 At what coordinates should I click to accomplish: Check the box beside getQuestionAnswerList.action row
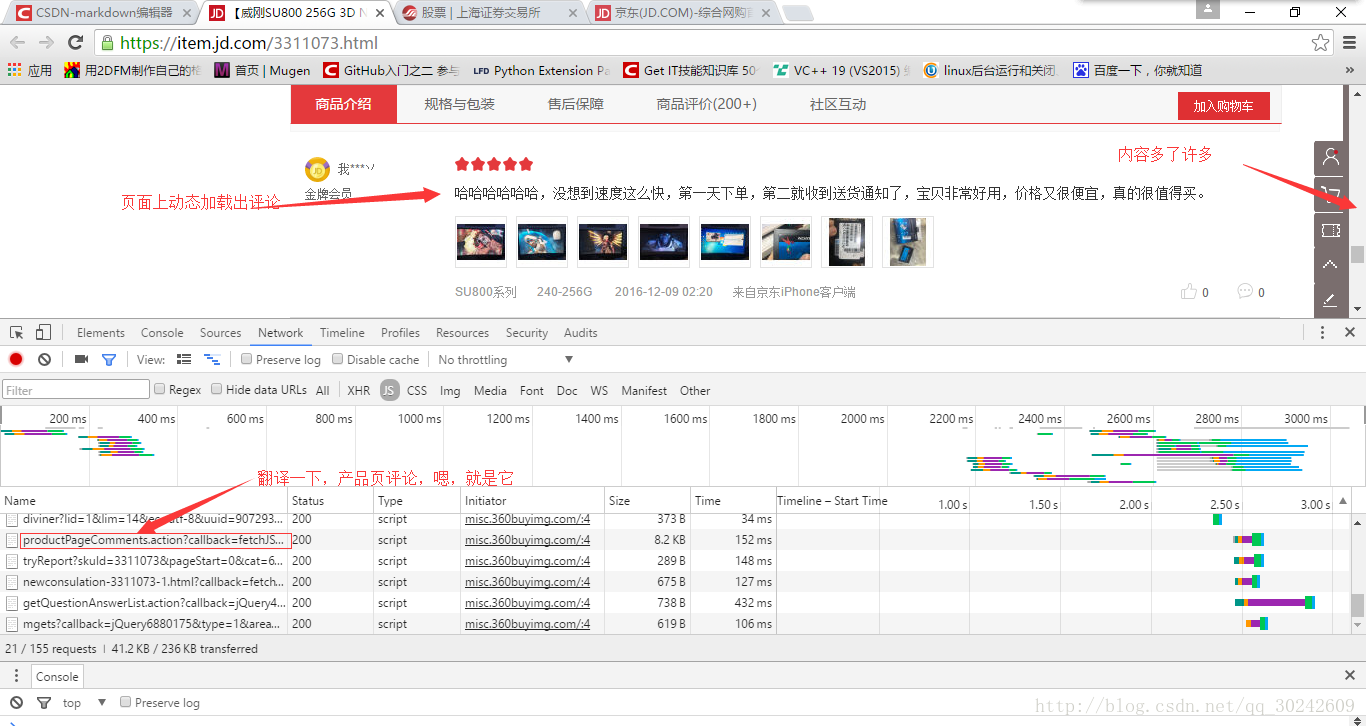tap(12, 603)
